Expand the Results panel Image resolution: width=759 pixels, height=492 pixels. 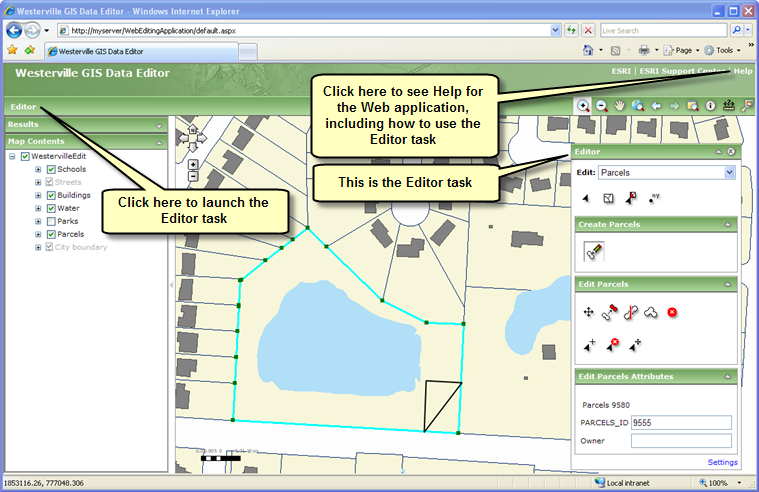coord(159,125)
